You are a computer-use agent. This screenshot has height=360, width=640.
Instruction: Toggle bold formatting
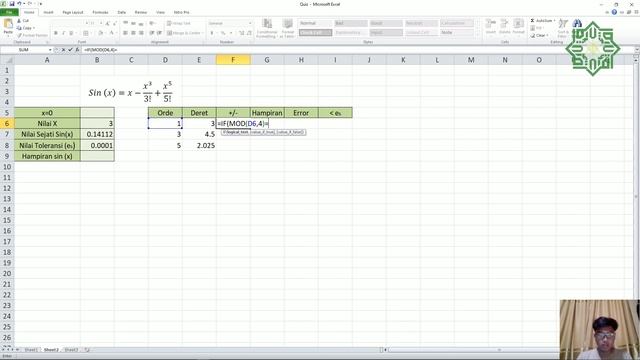[x=56, y=33]
